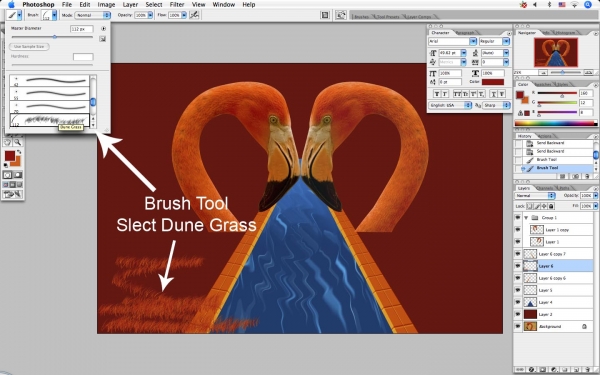This screenshot has height=375, width=600.
Task: Click the Master Diameter slider handle
Action: (x=55, y=37)
